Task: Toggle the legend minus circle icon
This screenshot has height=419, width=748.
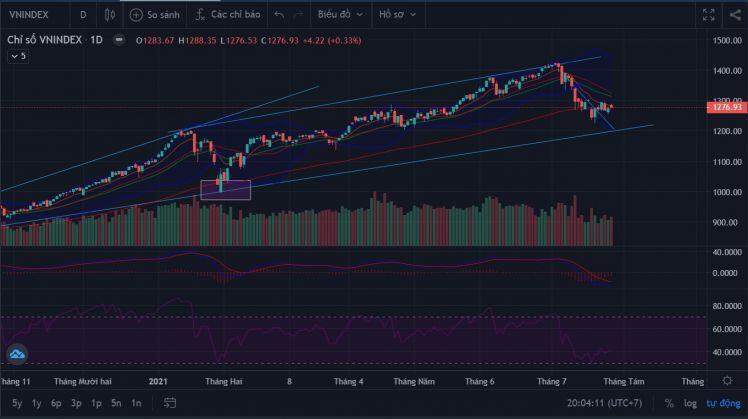Action: (x=119, y=40)
